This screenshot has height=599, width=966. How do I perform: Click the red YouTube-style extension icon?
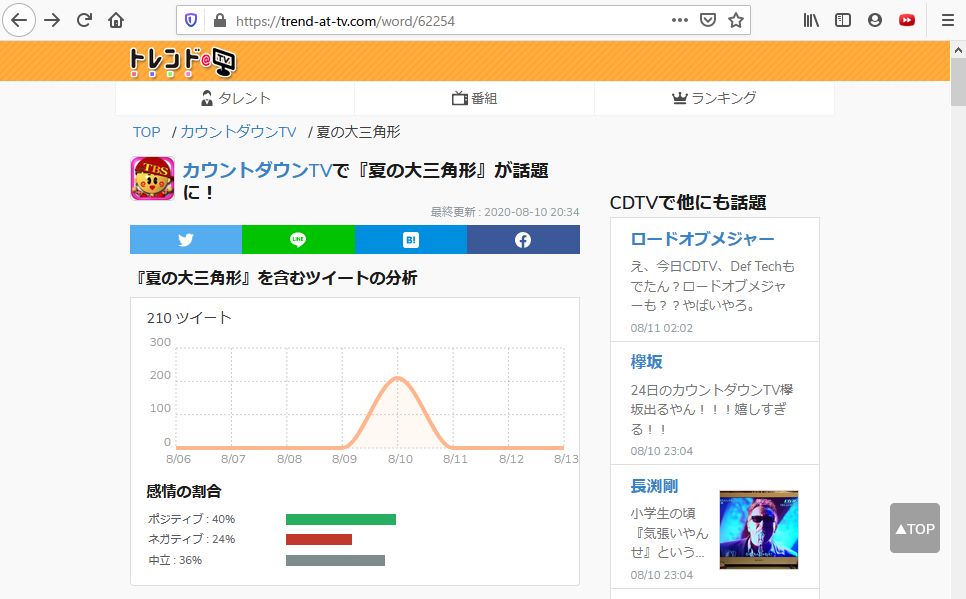(907, 20)
